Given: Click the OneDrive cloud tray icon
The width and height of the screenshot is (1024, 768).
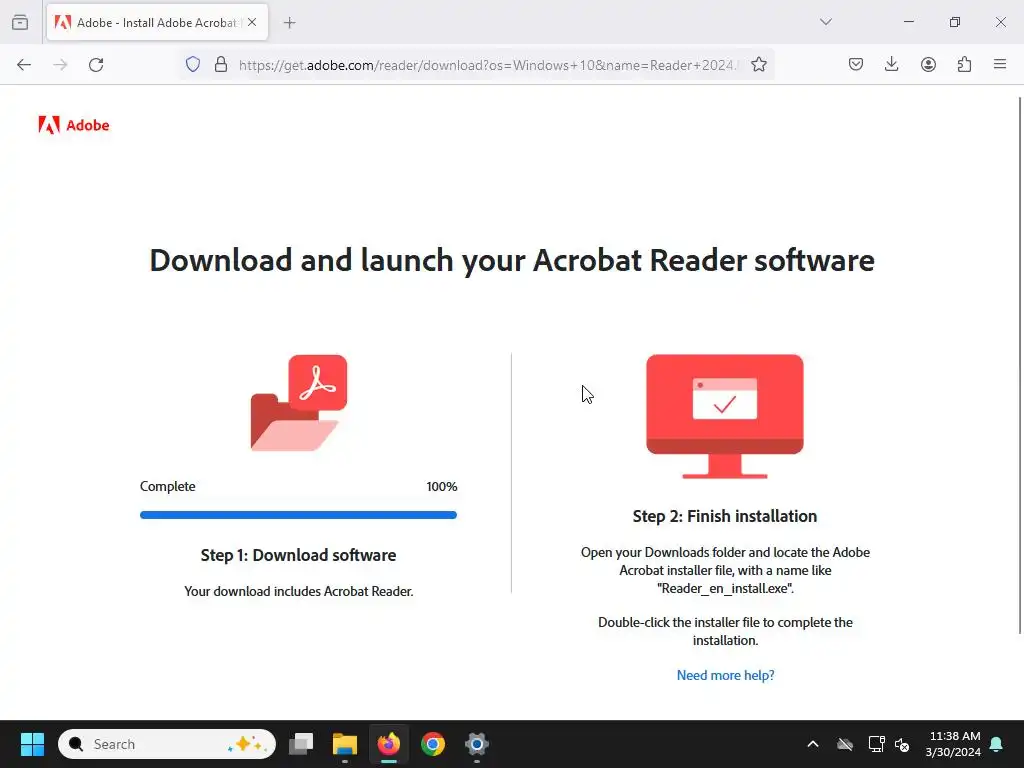Looking at the screenshot, I should [845, 744].
